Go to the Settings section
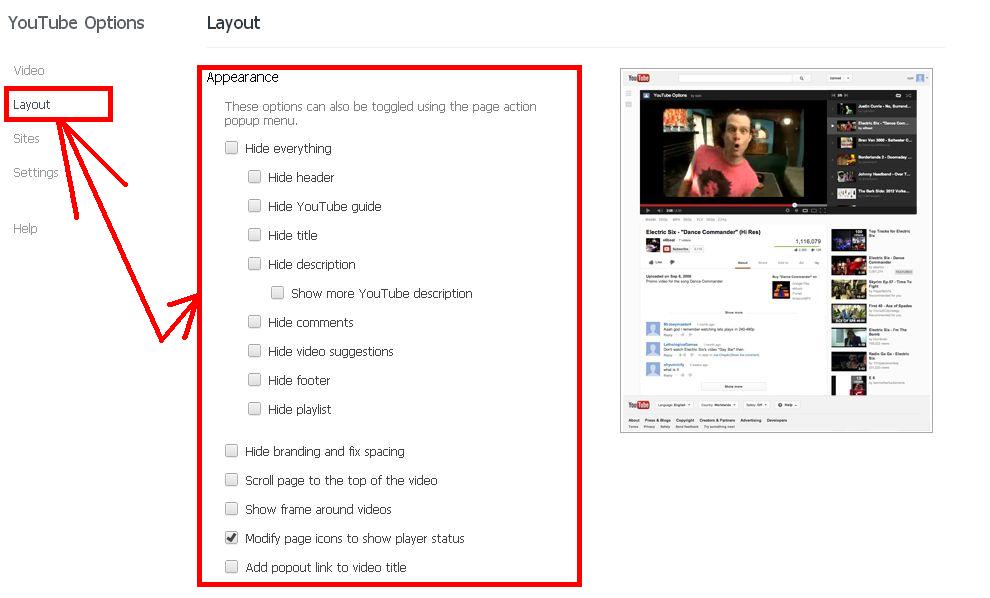990x598 pixels. [x=36, y=173]
